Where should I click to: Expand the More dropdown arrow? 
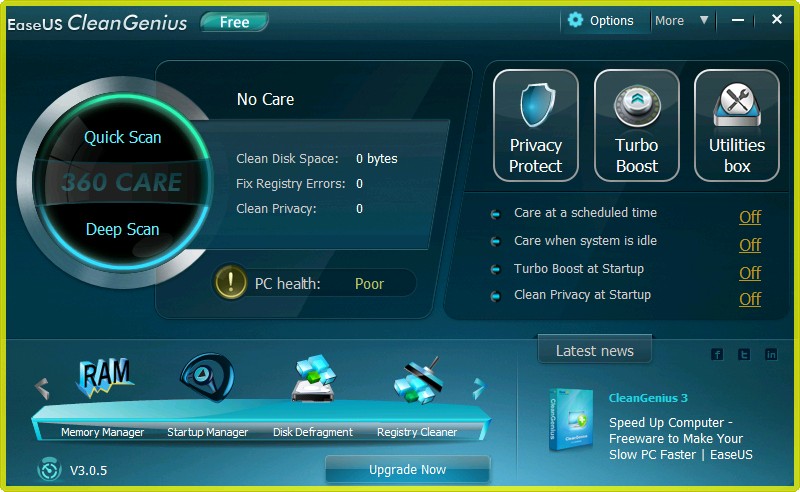[704, 20]
